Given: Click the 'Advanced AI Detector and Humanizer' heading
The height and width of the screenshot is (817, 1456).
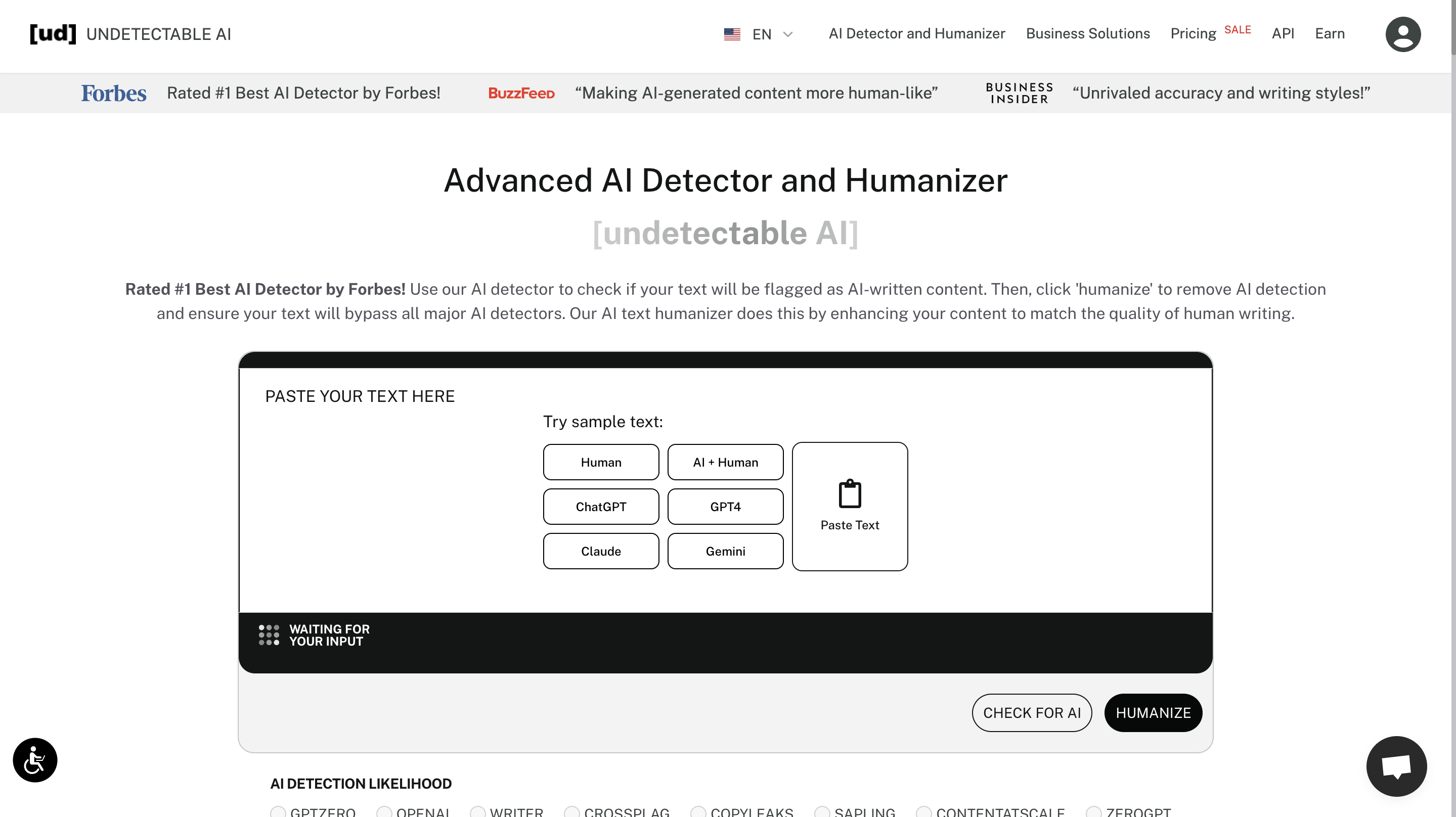Looking at the screenshot, I should [x=725, y=180].
